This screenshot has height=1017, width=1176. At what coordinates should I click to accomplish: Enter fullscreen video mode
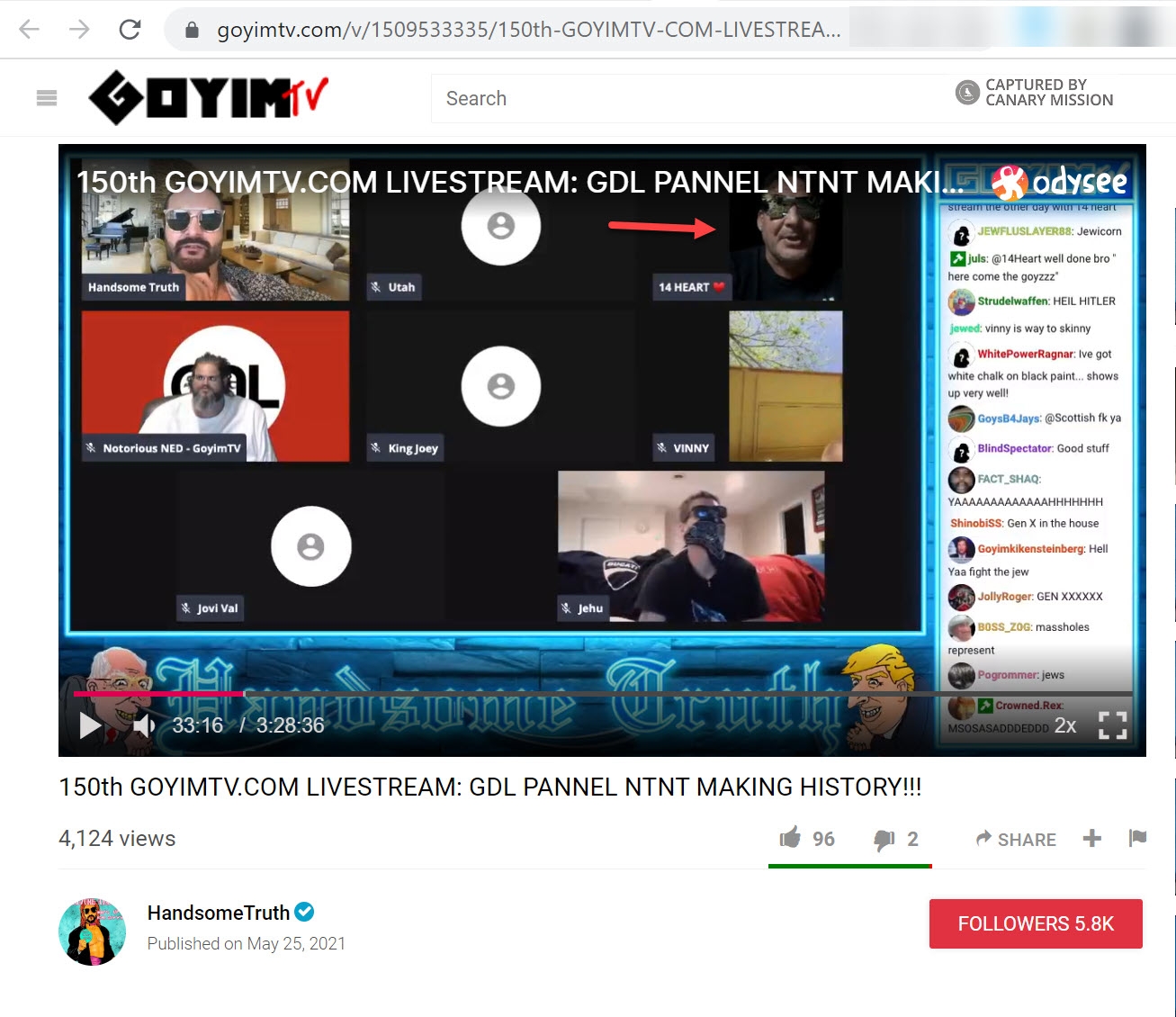click(x=1112, y=725)
